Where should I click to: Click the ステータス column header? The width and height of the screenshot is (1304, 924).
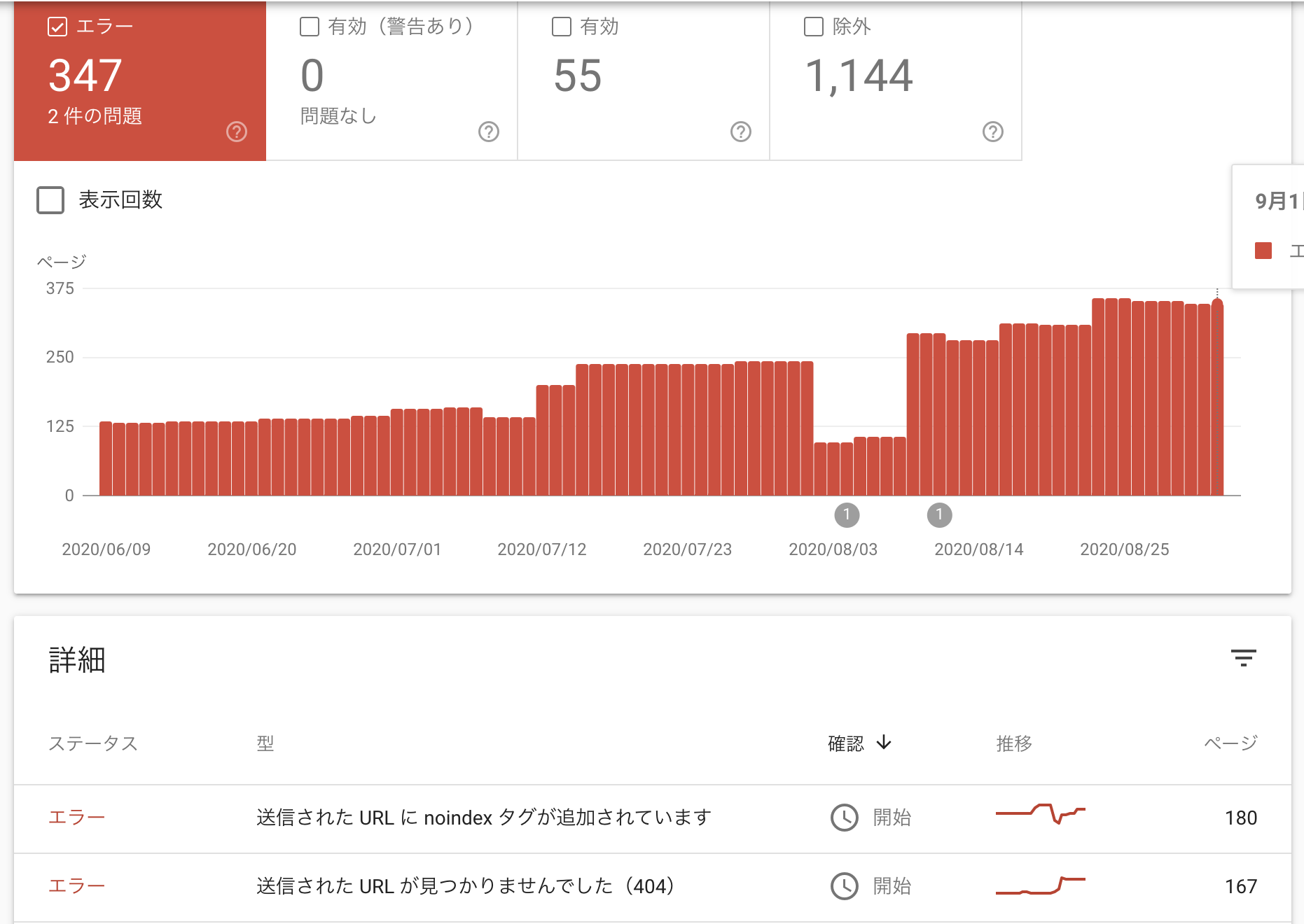point(93,743)
